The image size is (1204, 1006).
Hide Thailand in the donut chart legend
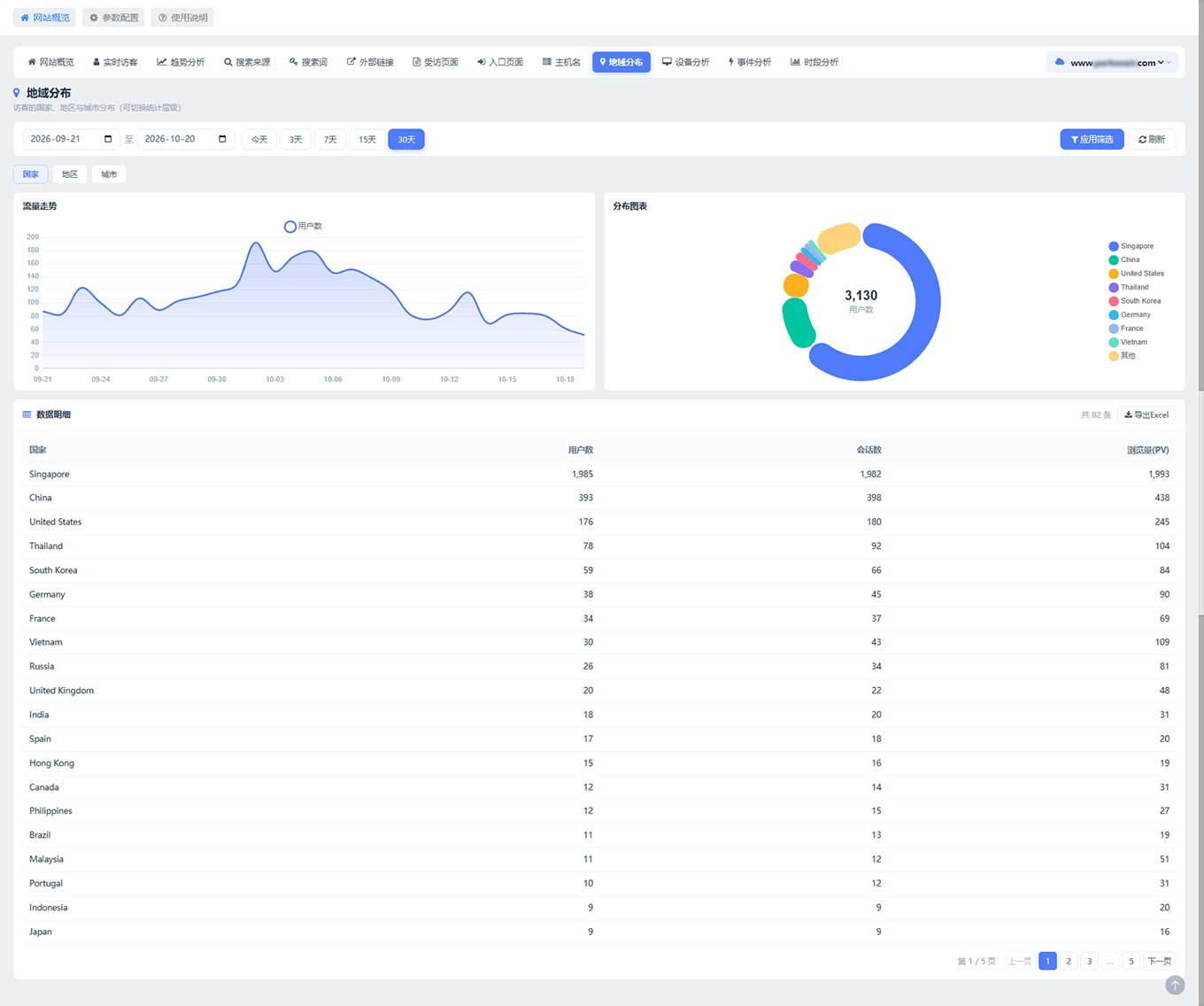[1129, 288]
